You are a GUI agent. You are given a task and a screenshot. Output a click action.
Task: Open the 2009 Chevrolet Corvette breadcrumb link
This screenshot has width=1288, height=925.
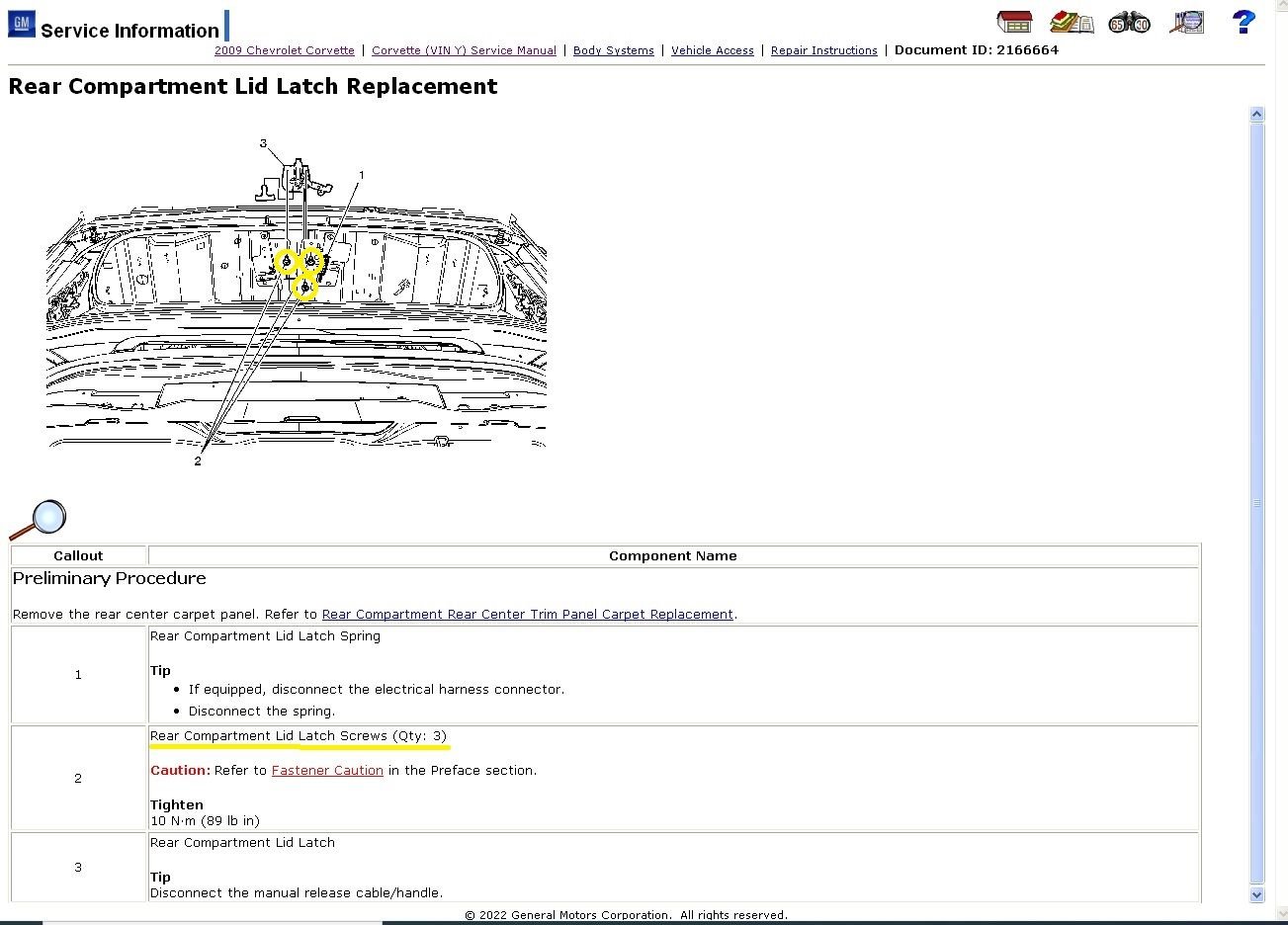[284, 50]
